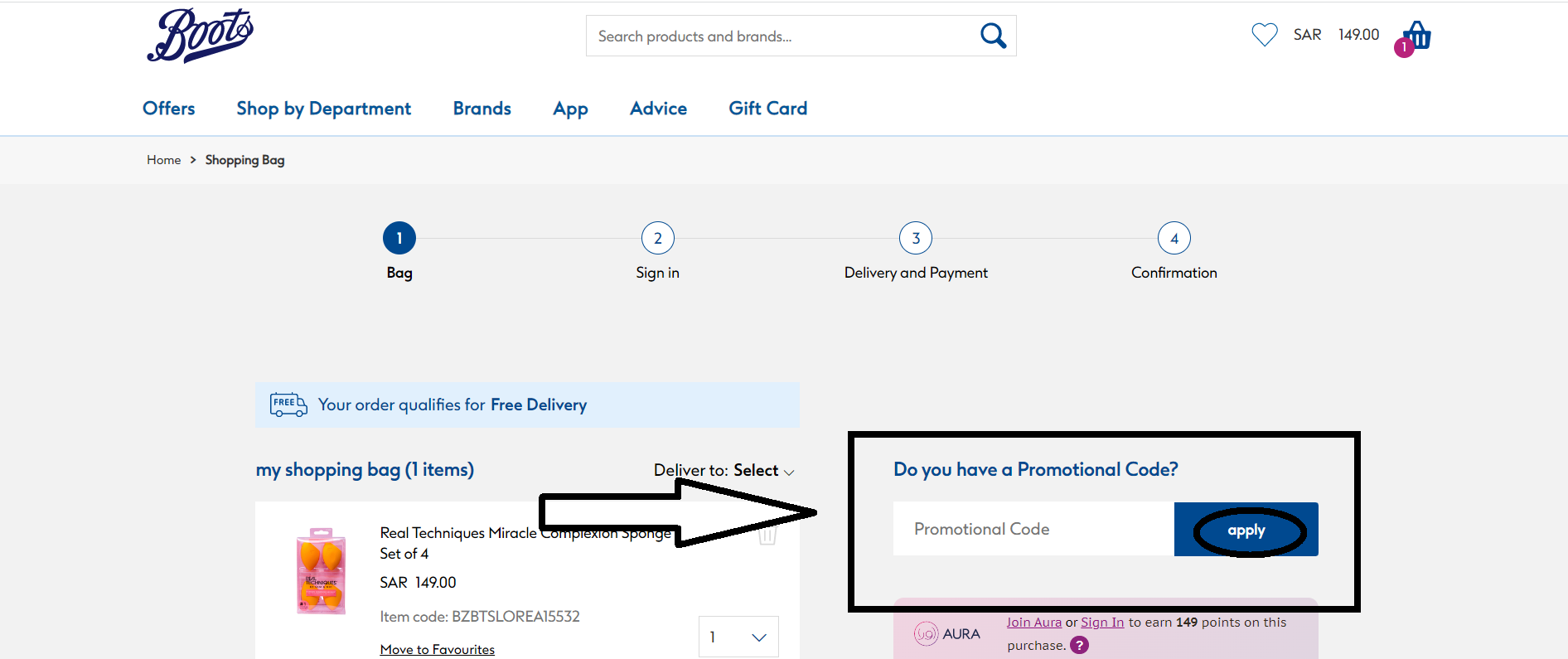Open the App menu item
This screenshot has height=659, width=1568.
click(x=571, y=109)
